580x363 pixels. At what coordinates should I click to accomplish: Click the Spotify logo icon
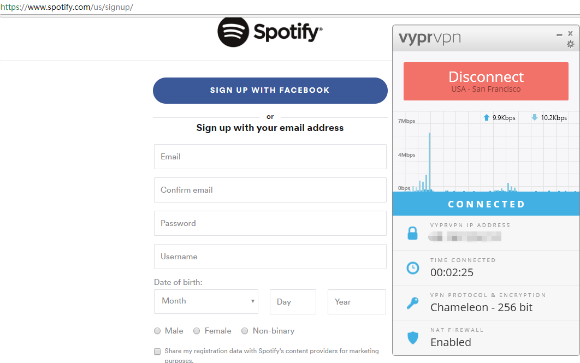click(233, 32)
